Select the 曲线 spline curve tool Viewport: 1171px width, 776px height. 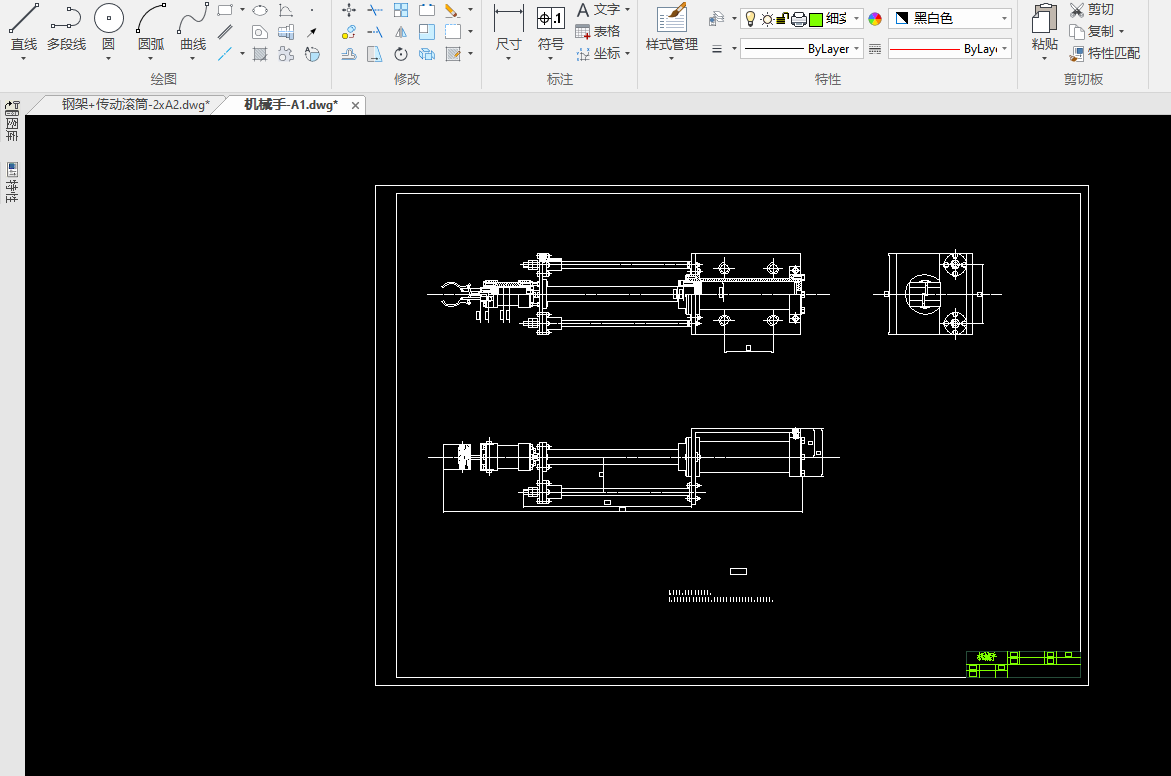(193, 27)
